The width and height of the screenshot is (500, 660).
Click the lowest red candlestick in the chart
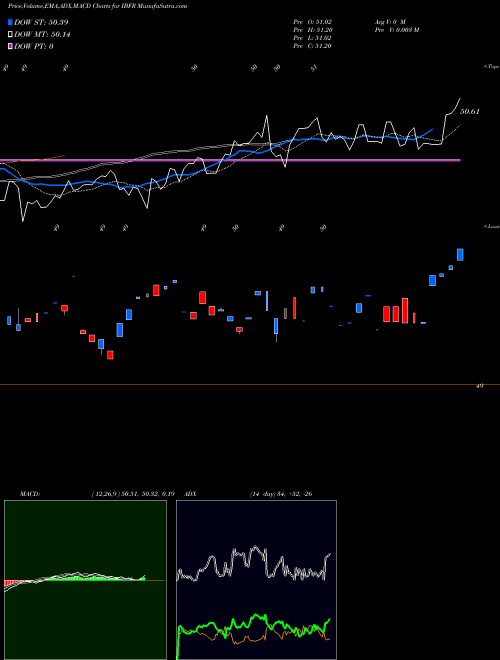[x=110, y=354]
